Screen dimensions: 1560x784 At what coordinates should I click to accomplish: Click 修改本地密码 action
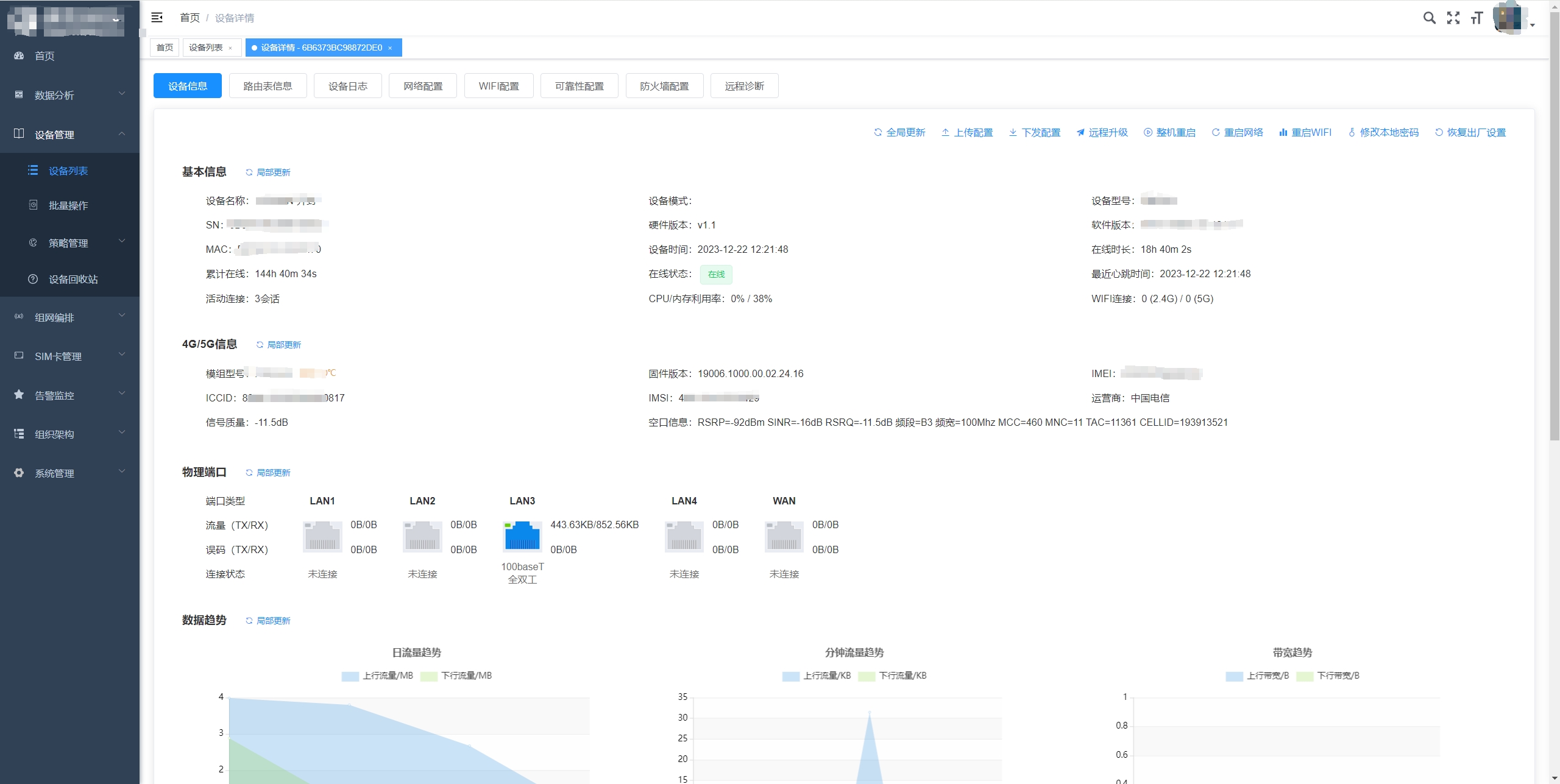click(1383, 132)
